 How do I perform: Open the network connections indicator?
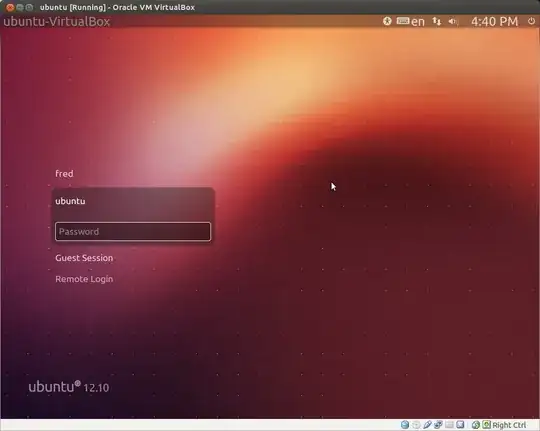click(437, 21)
